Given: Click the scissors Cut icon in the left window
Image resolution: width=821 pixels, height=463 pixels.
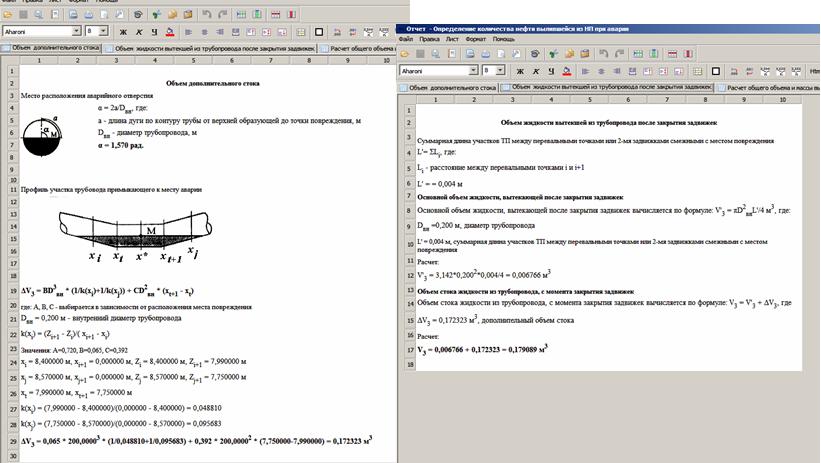Looking at the screenshot, I should click(x=156, y=16).
